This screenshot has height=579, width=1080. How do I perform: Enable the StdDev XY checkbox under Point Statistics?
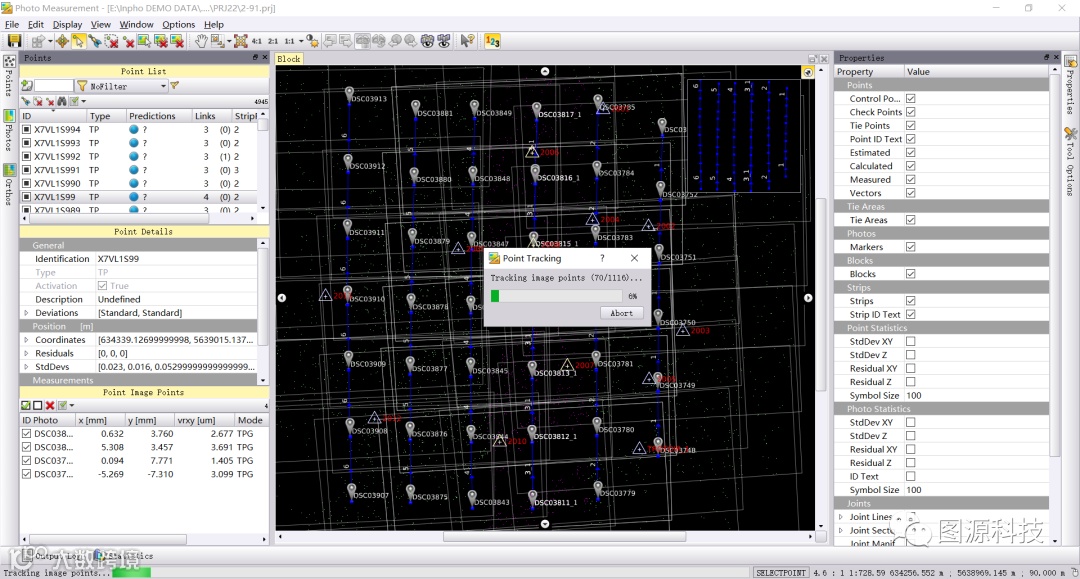(x=910, y=342)
